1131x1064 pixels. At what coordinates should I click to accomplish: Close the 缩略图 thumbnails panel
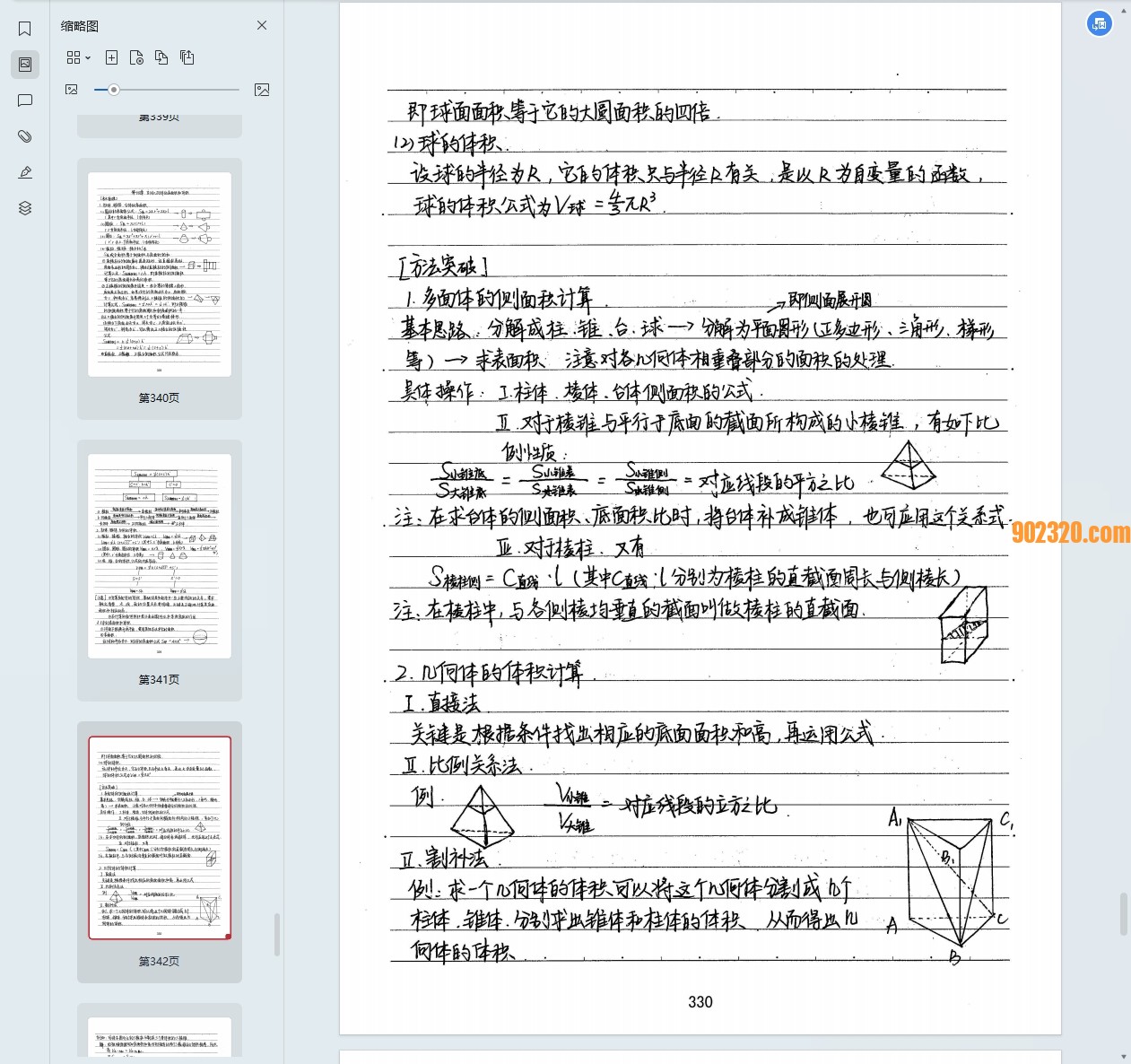click(x=262, y=25)
